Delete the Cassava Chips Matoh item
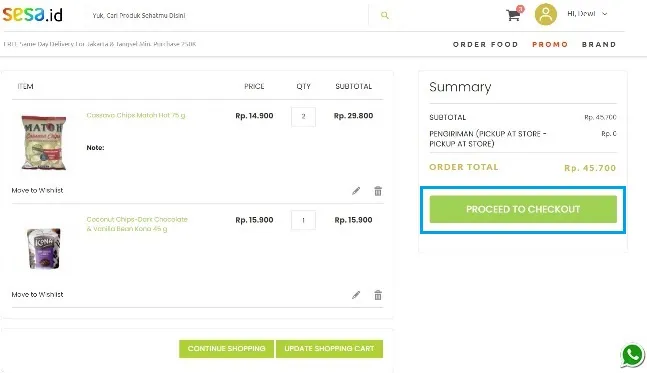647x373 pixels. coord(378,191)
